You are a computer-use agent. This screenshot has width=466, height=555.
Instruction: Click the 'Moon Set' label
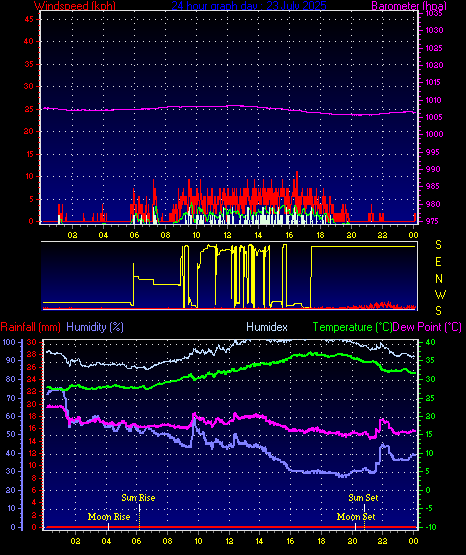(356, 517)
